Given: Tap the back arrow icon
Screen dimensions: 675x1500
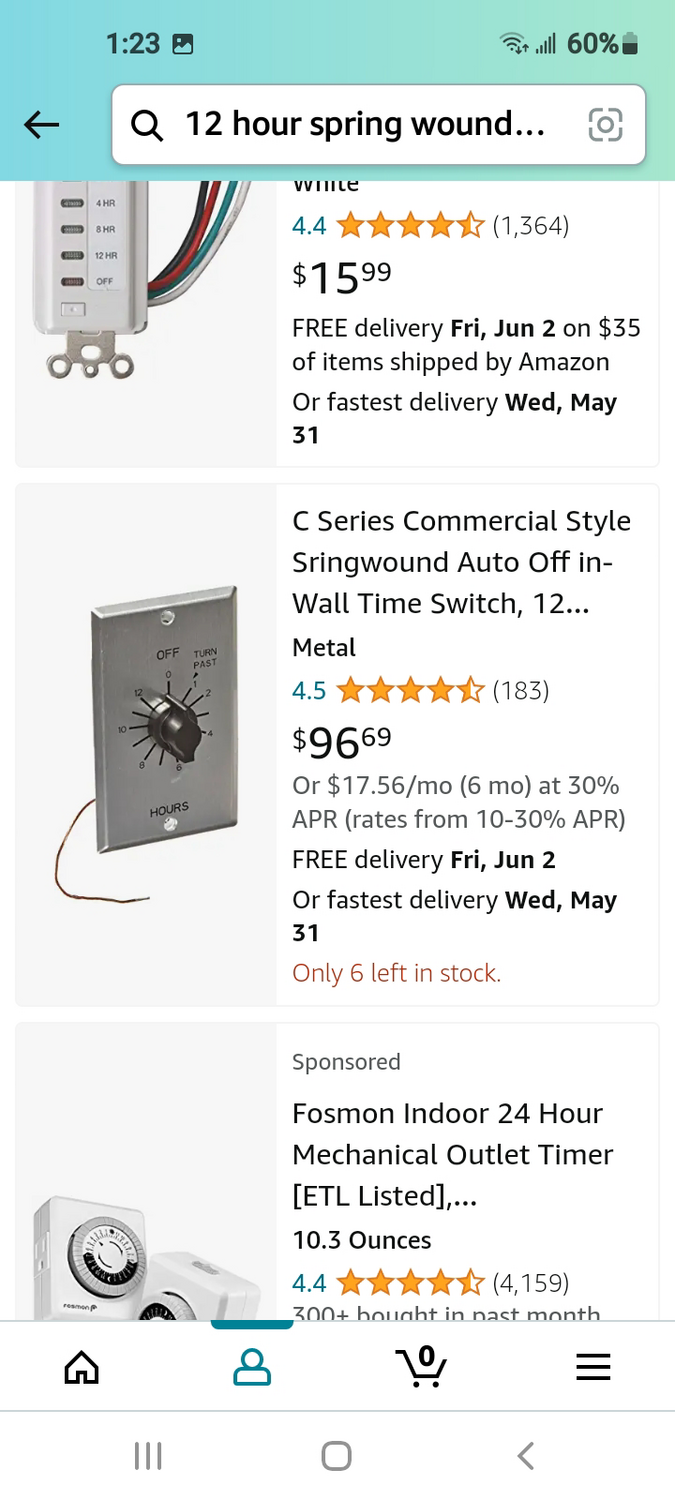Looking at the screenshot, I should [42, 125].
